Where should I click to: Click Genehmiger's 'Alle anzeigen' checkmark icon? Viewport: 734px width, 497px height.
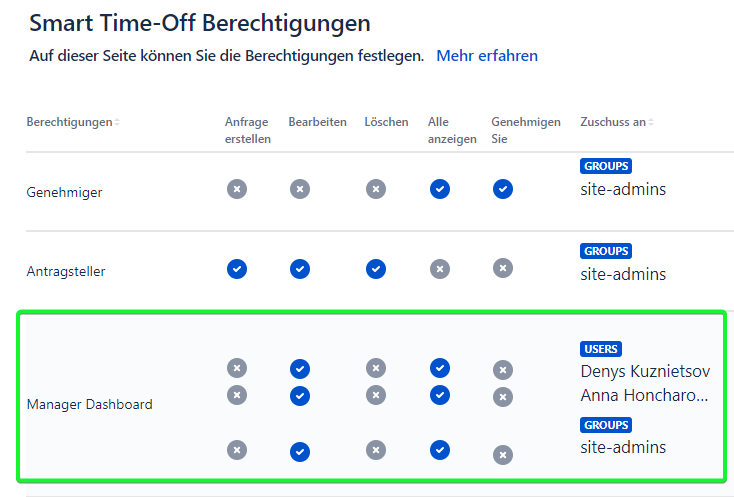(439, 189)
